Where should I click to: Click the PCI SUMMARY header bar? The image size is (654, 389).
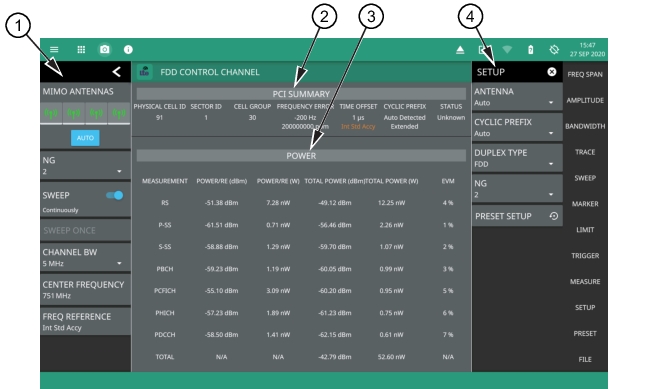[x=301, y=94]
